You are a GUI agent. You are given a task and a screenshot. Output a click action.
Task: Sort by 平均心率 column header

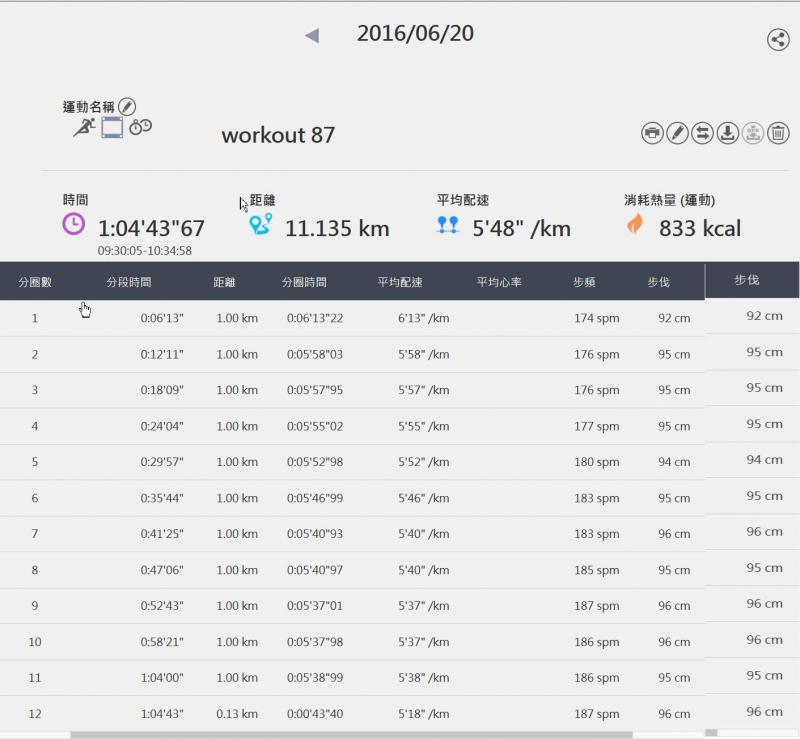(499, 282)
